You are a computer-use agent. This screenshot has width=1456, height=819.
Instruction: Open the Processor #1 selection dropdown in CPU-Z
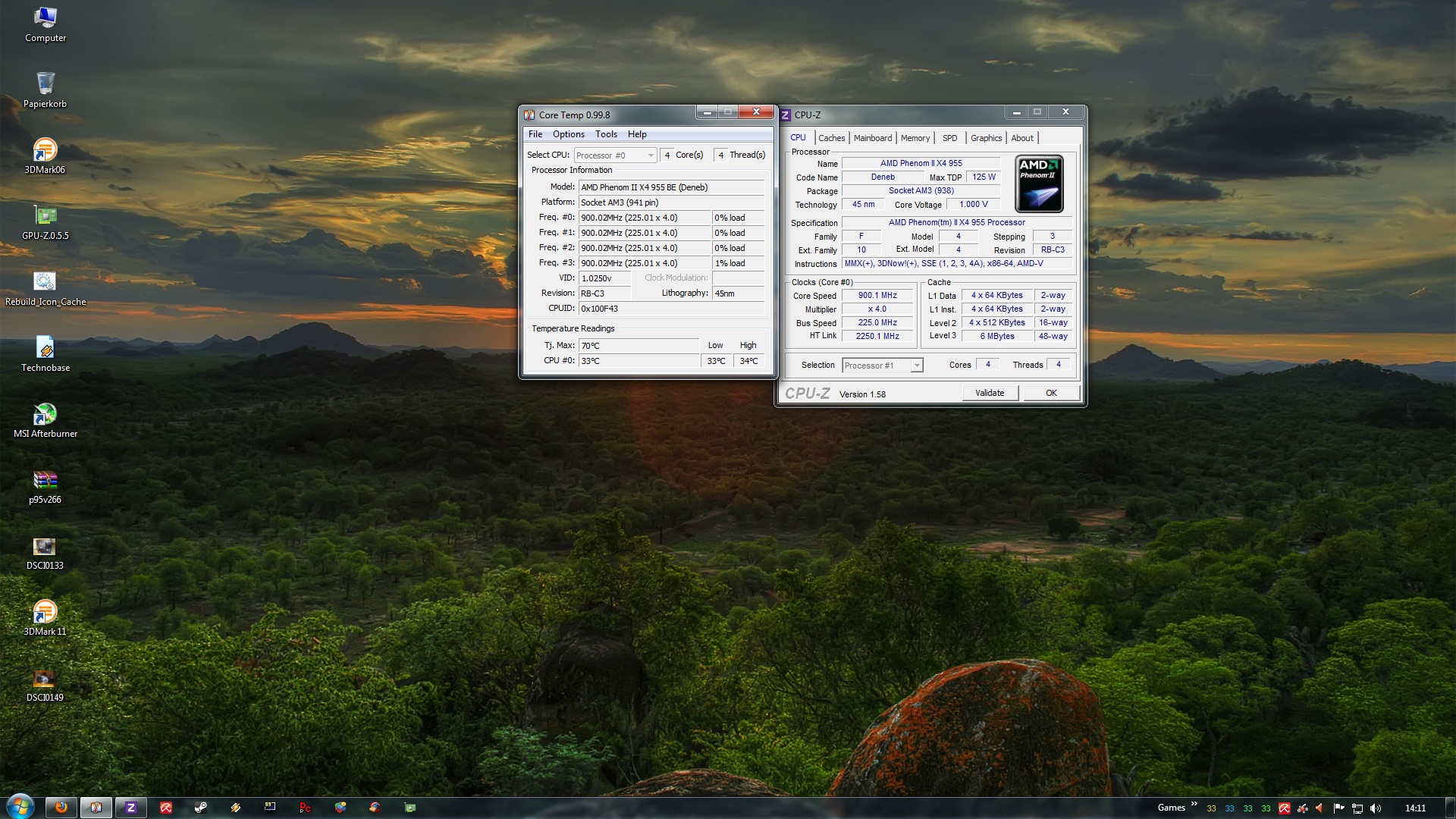point(883,366)
